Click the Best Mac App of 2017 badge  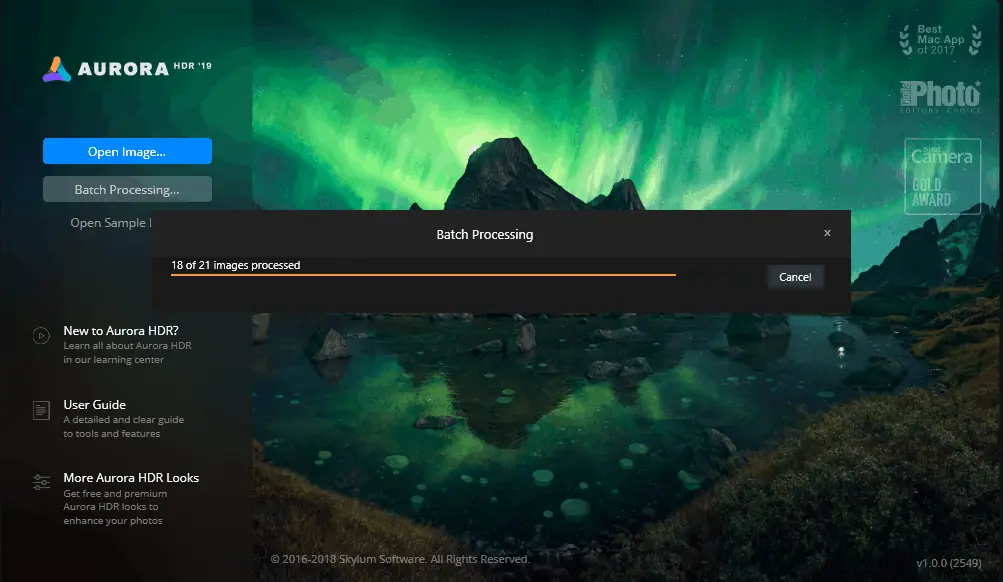940,40
